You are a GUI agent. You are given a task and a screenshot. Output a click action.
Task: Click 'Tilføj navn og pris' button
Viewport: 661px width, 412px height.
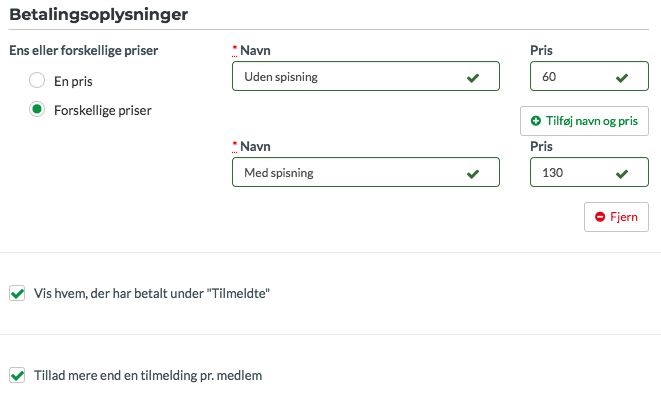[x=584, y=121]
